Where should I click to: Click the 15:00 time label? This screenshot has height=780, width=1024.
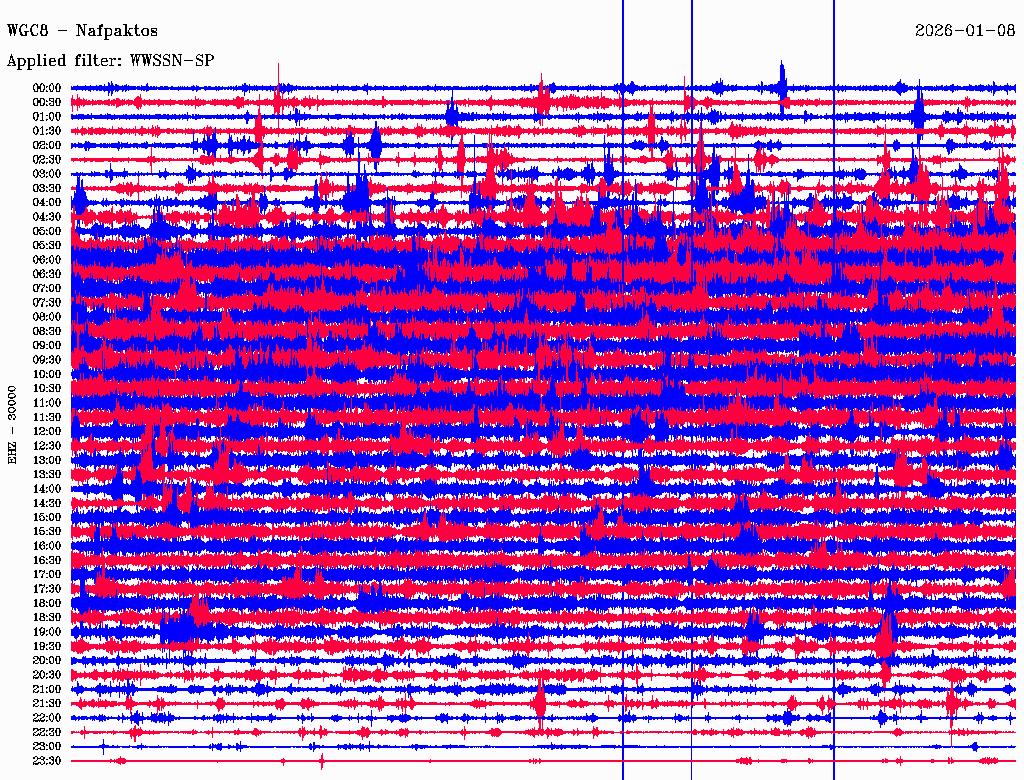46,517
